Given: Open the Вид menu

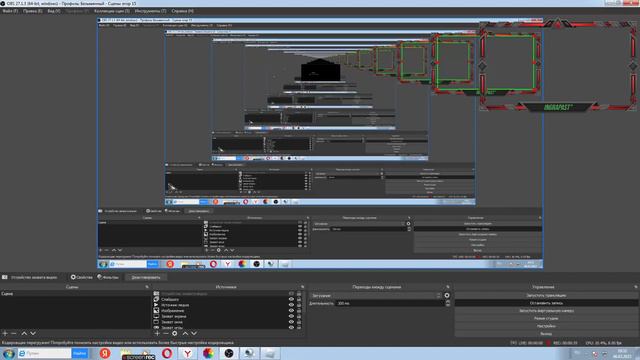Looking at the screenshot, I should pos(53,11).
